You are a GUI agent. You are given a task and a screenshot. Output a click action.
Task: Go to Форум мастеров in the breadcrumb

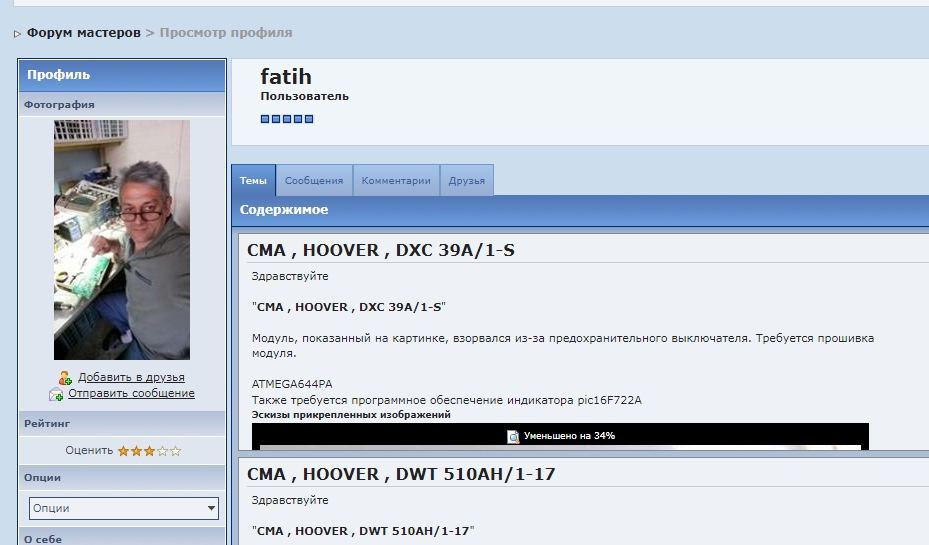click(x=84, y=33)
